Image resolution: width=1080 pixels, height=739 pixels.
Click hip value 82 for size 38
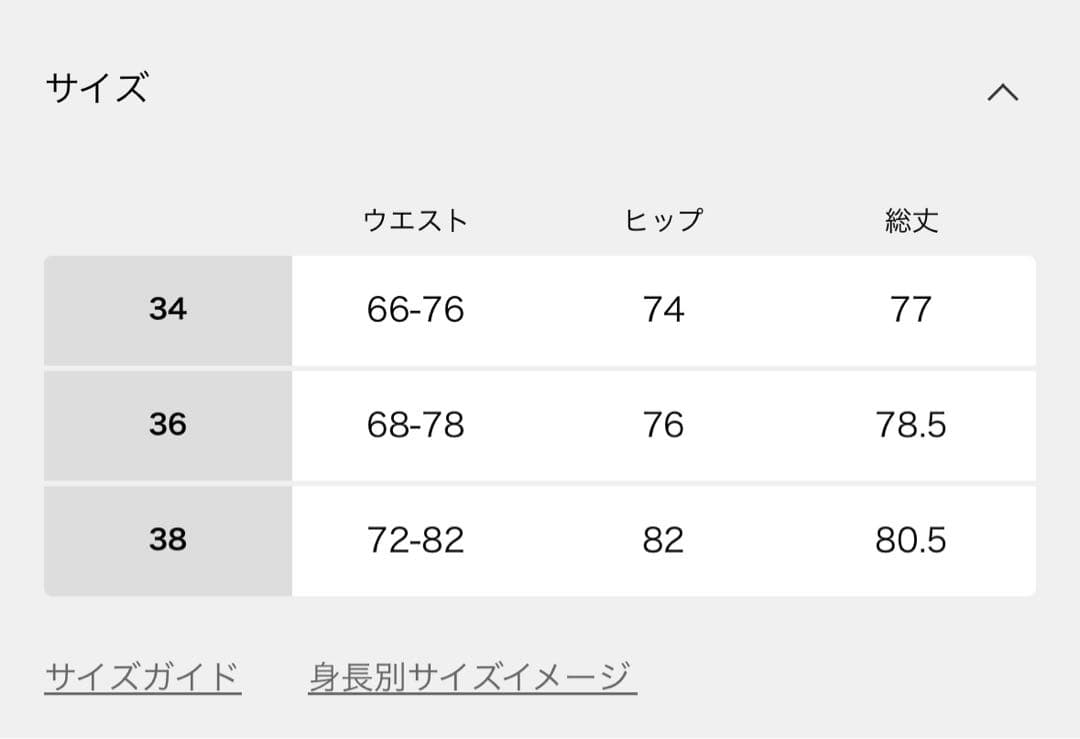pos(663,541)
